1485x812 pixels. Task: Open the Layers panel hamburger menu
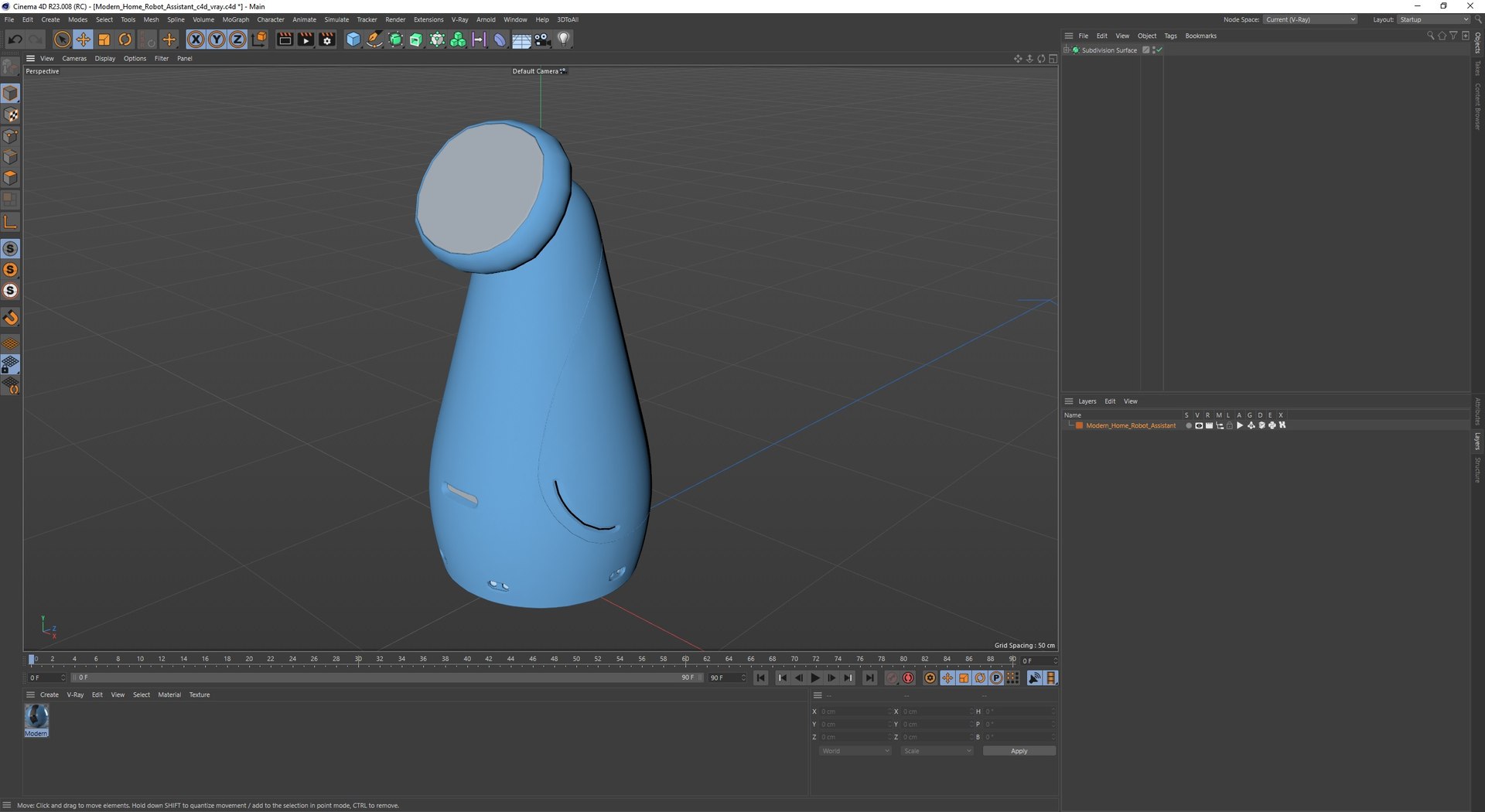(1068, 401)
